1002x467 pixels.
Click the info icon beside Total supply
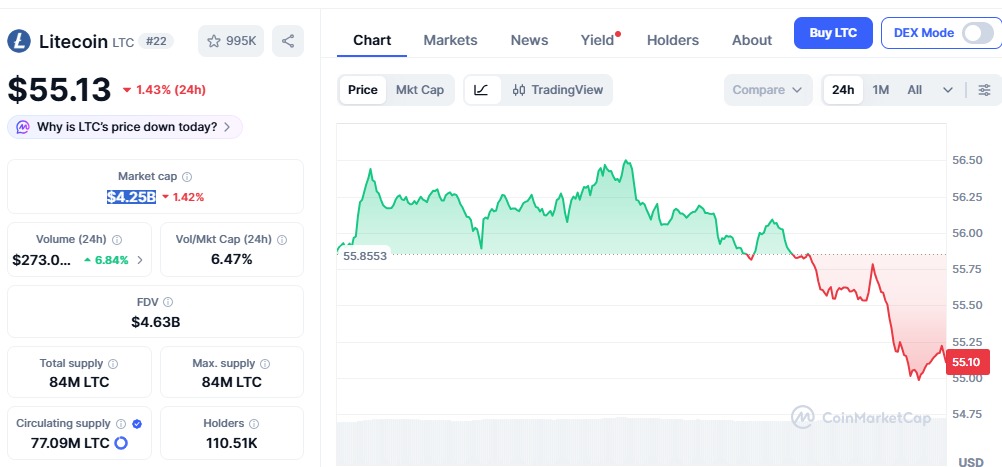(x=113, y=364)
